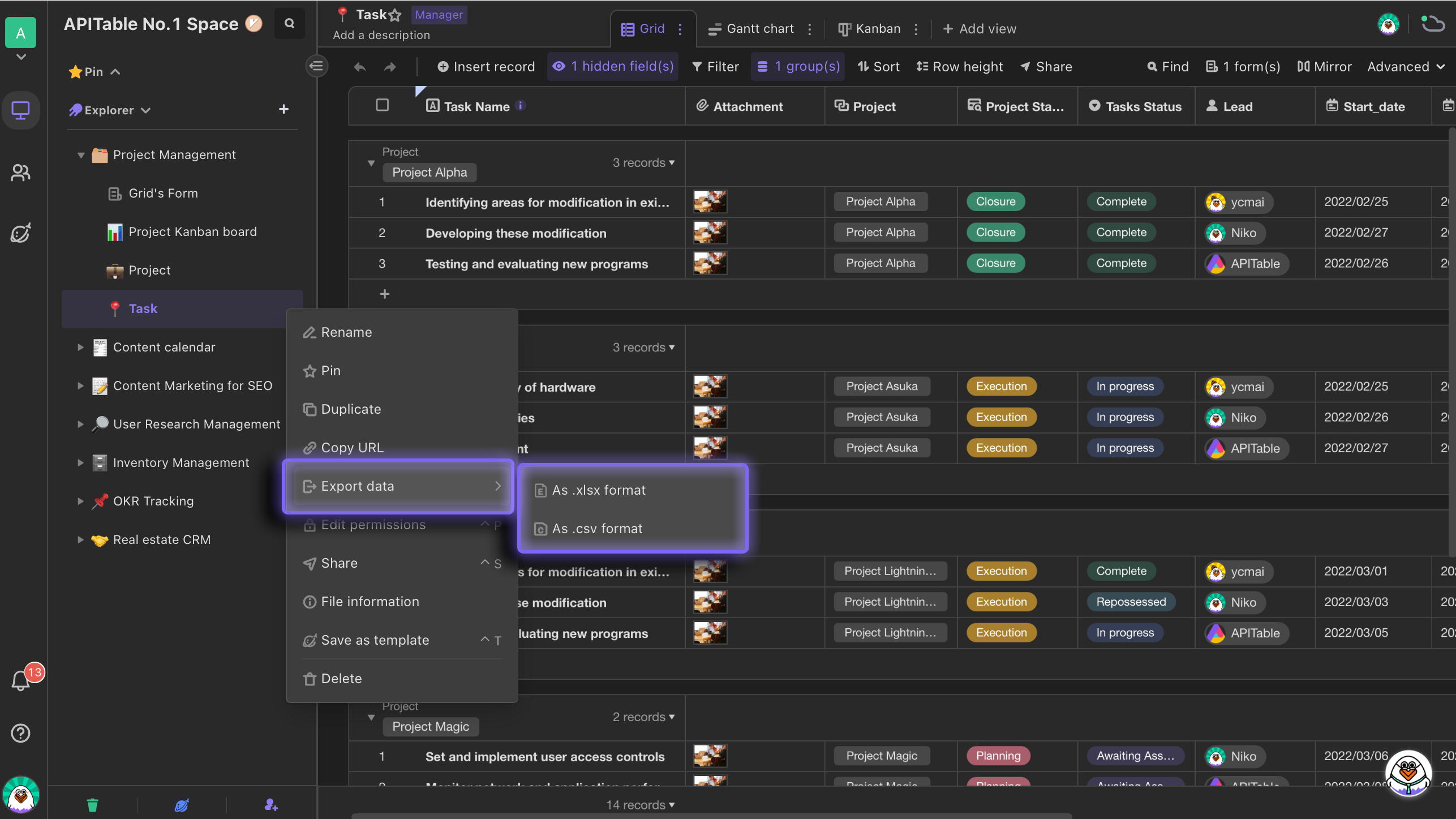Toggle Pin on Task datasheet
This screenshot has height=819, width=1456.
click(330, 370)
